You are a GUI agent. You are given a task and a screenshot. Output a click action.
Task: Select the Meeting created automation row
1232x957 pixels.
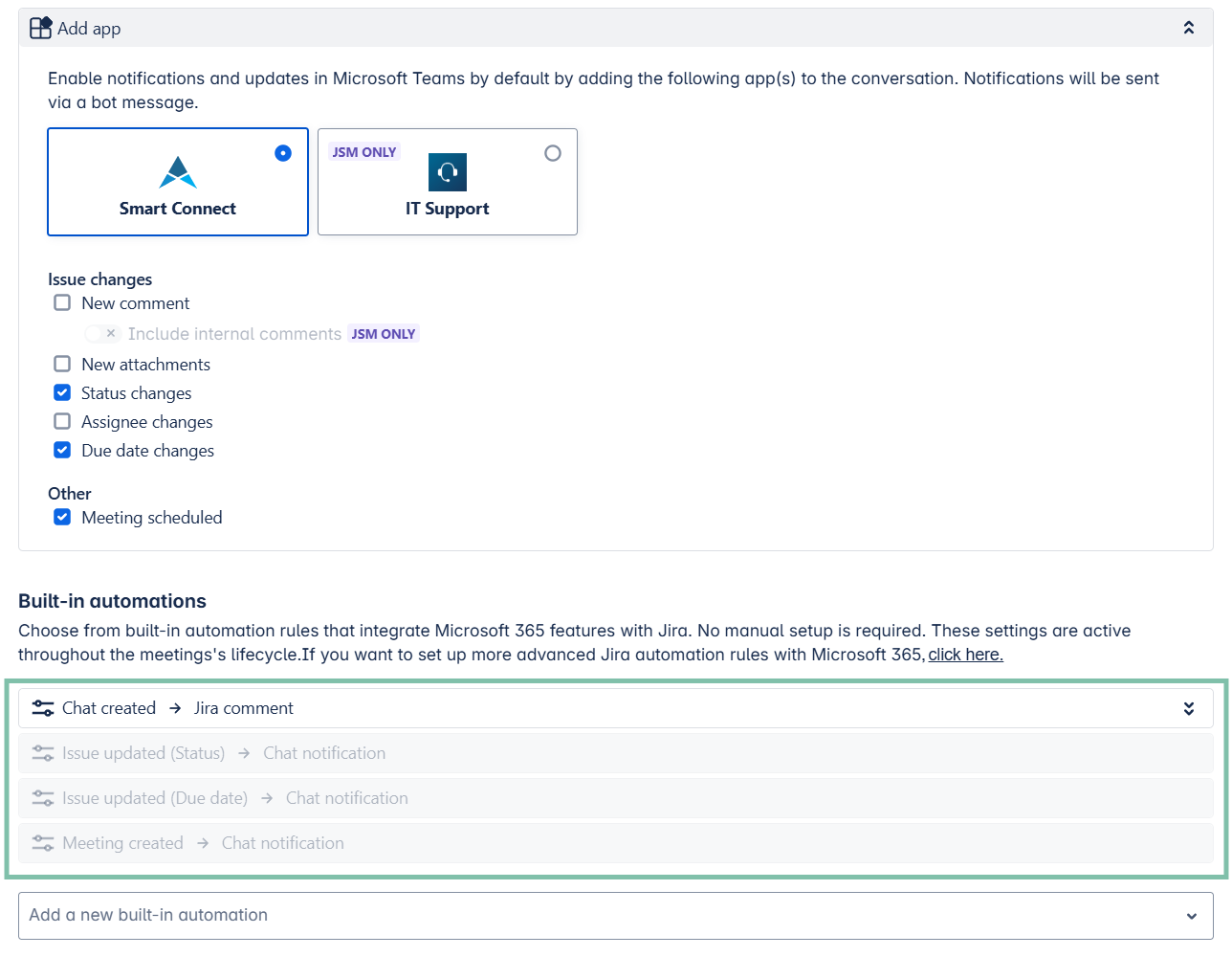click(616, 843)
